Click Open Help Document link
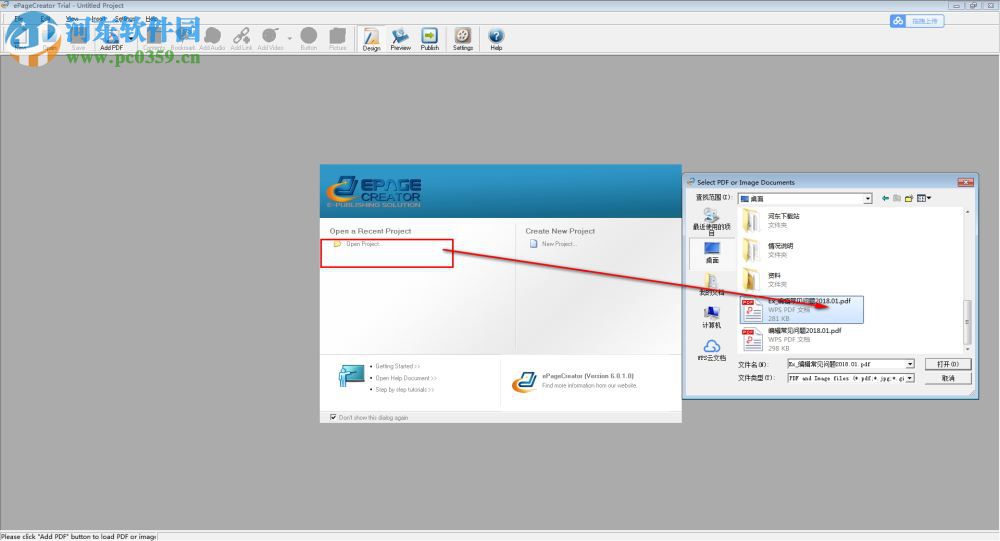This screenshot has height=541, width=1000. 406,378
